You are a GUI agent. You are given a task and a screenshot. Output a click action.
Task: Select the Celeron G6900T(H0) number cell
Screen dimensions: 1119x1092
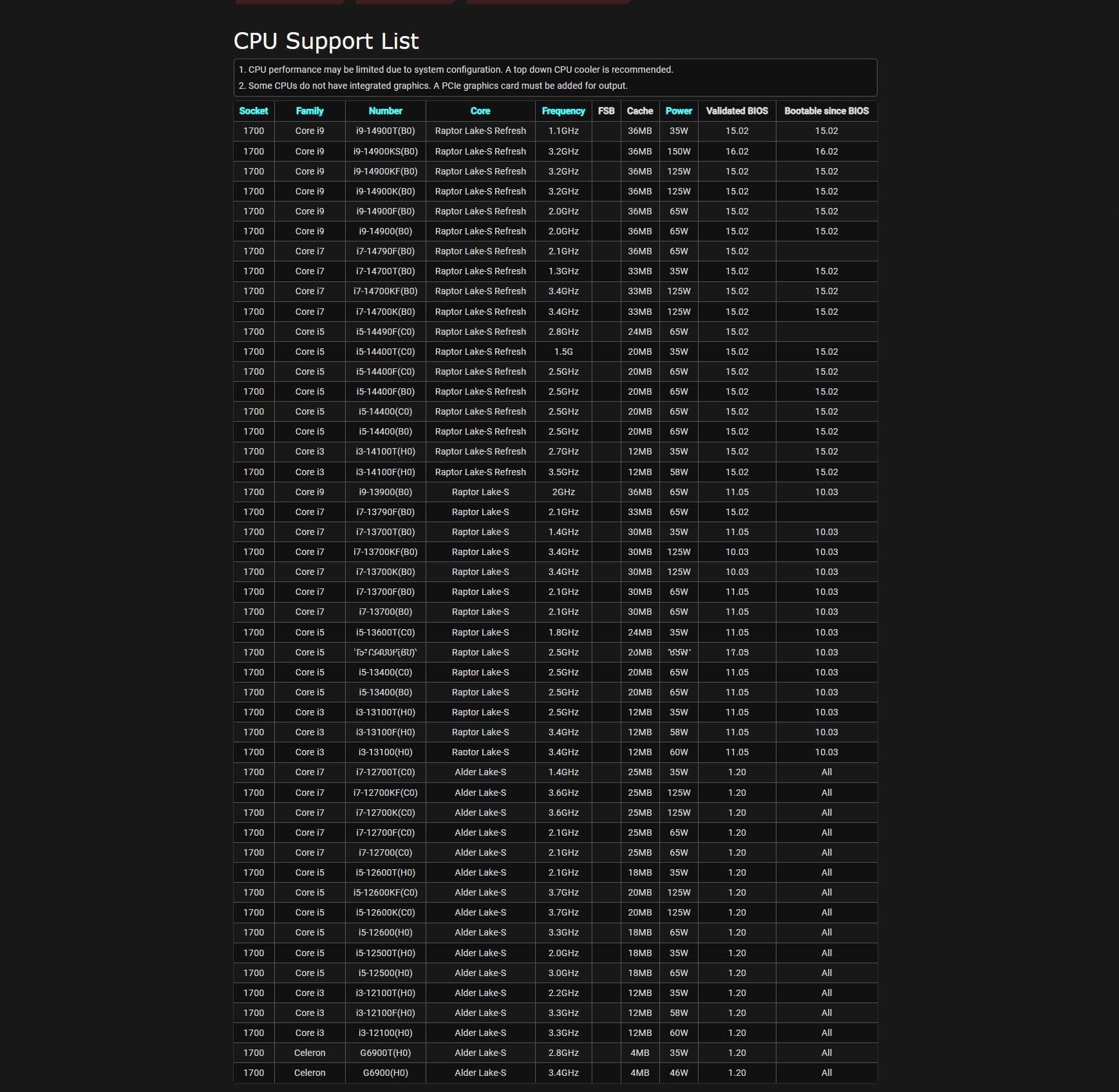pyautogui.click(x=385, y=1053)
